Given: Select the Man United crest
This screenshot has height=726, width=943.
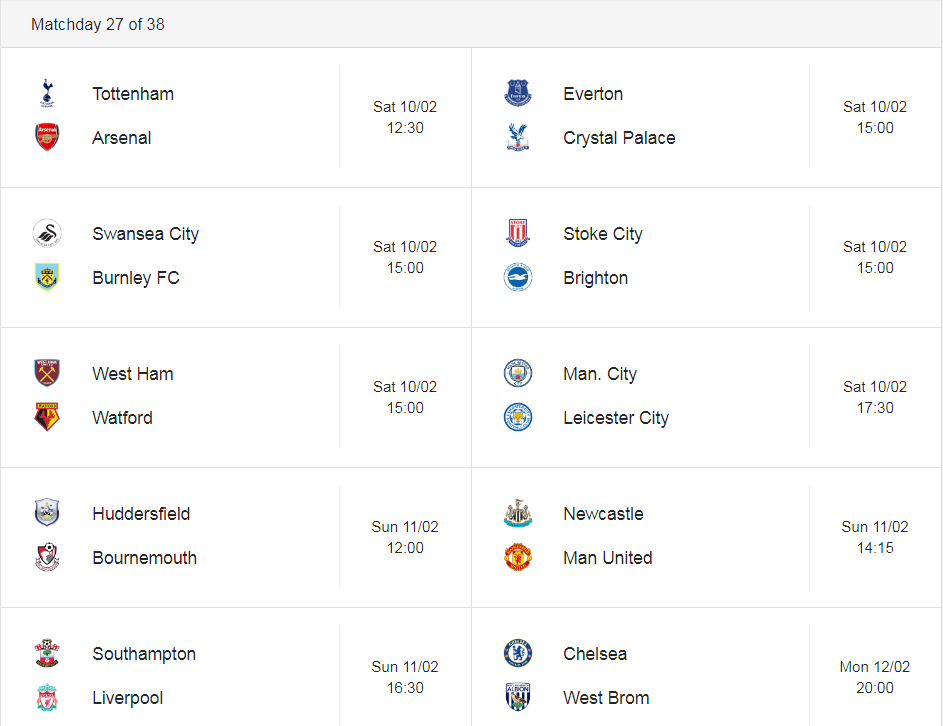Looking at the screenshot, I should [x=518, y=558].
